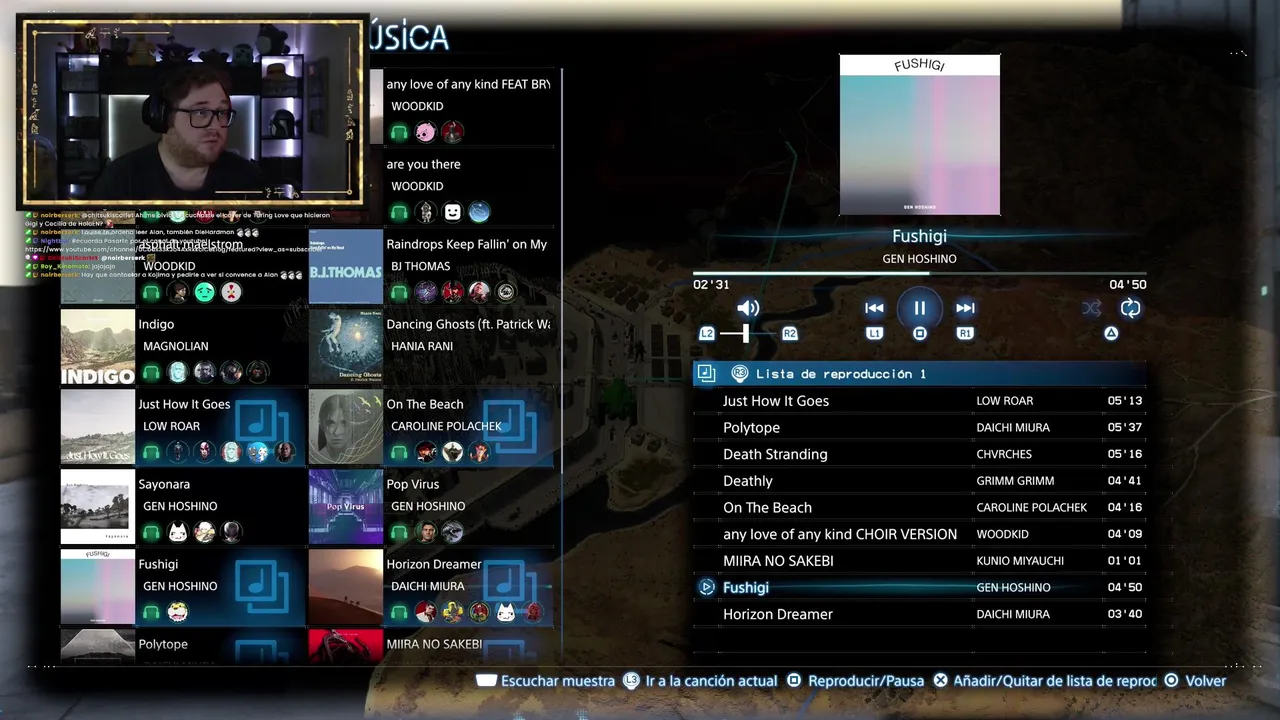Click the streamer webcam overlay
Image resolution: width=1280 pixels, height=720 pixels.
coord(193,111)
